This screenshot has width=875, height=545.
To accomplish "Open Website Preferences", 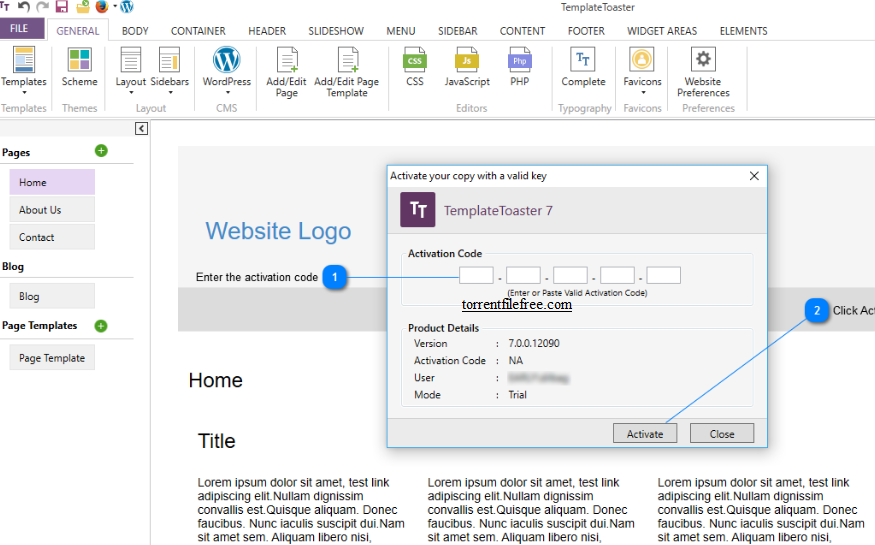I will (703, 59).
